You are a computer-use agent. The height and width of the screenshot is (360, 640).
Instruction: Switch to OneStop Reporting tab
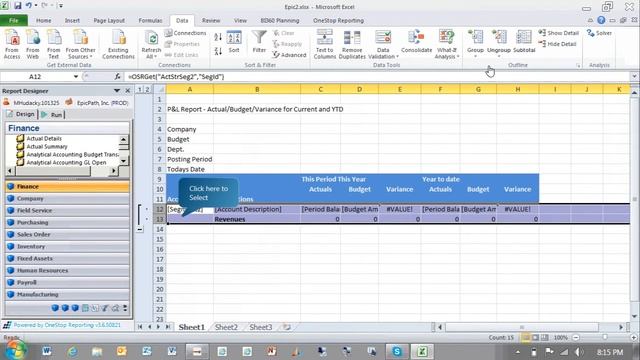pos(338,20)
